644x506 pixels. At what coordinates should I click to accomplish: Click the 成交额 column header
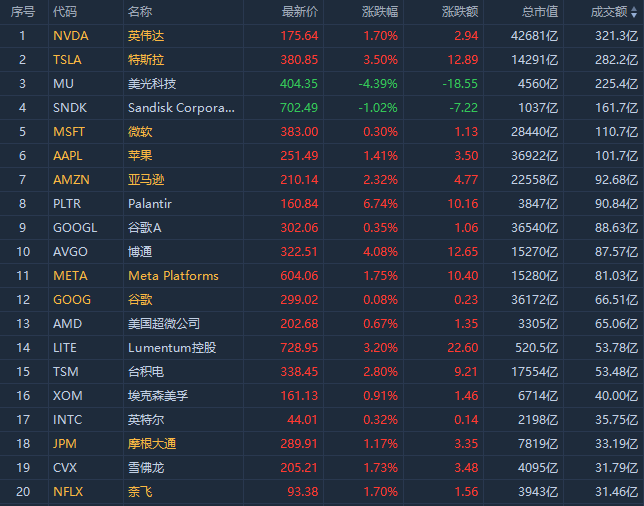[609, 11]
